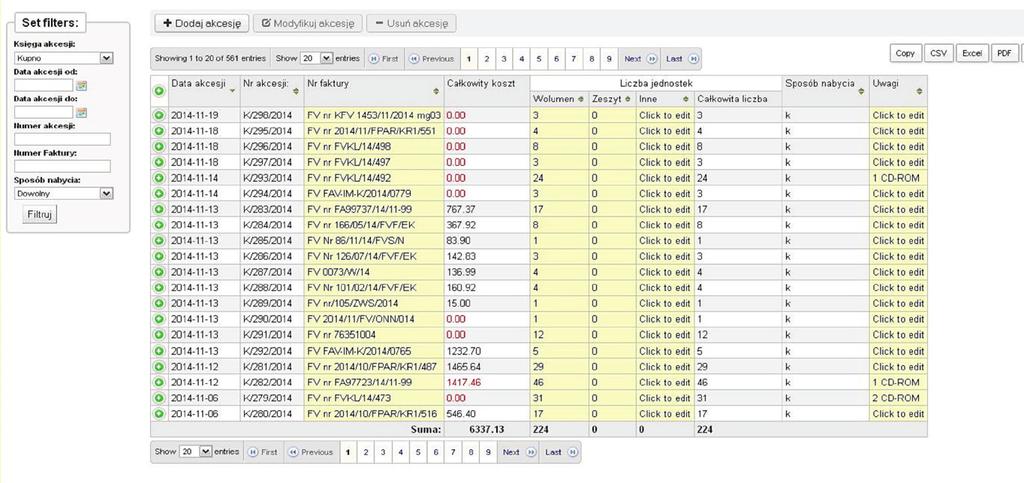This screenshot has width=1024, height=483.
Task: Go to page 3 in bottom pagination
Action: coord(383,452)
